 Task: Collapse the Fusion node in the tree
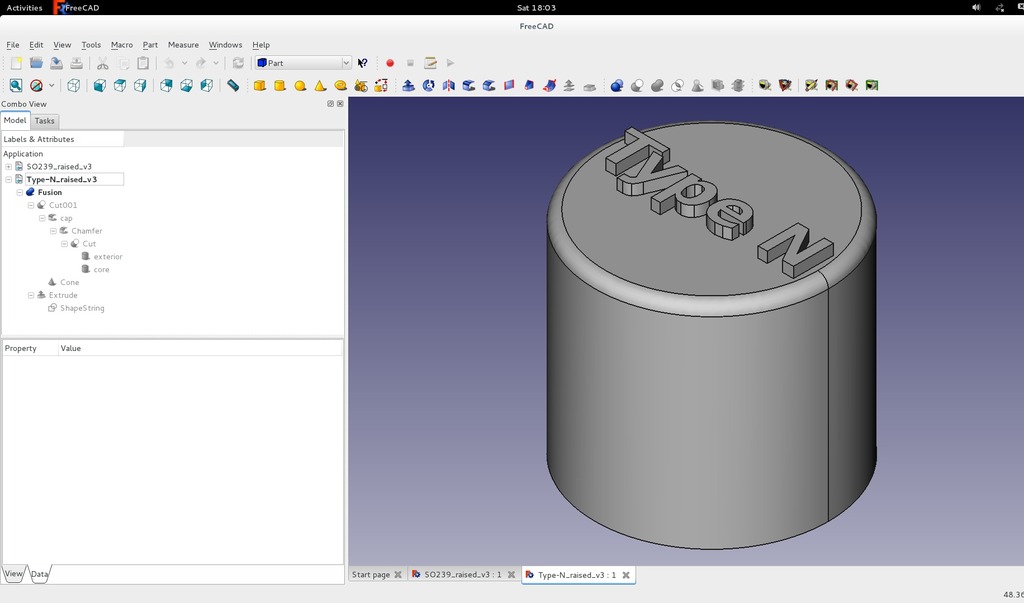click(19, 192)
